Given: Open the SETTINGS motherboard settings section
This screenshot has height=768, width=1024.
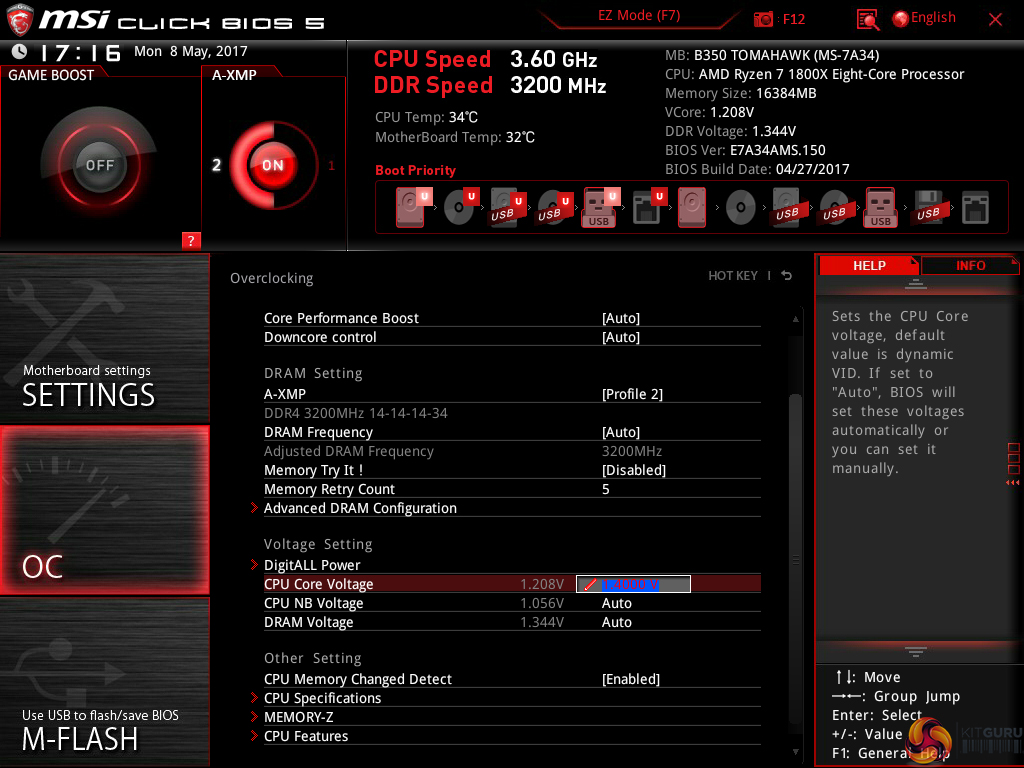Looking at the screenshot, I should [104, 338].
